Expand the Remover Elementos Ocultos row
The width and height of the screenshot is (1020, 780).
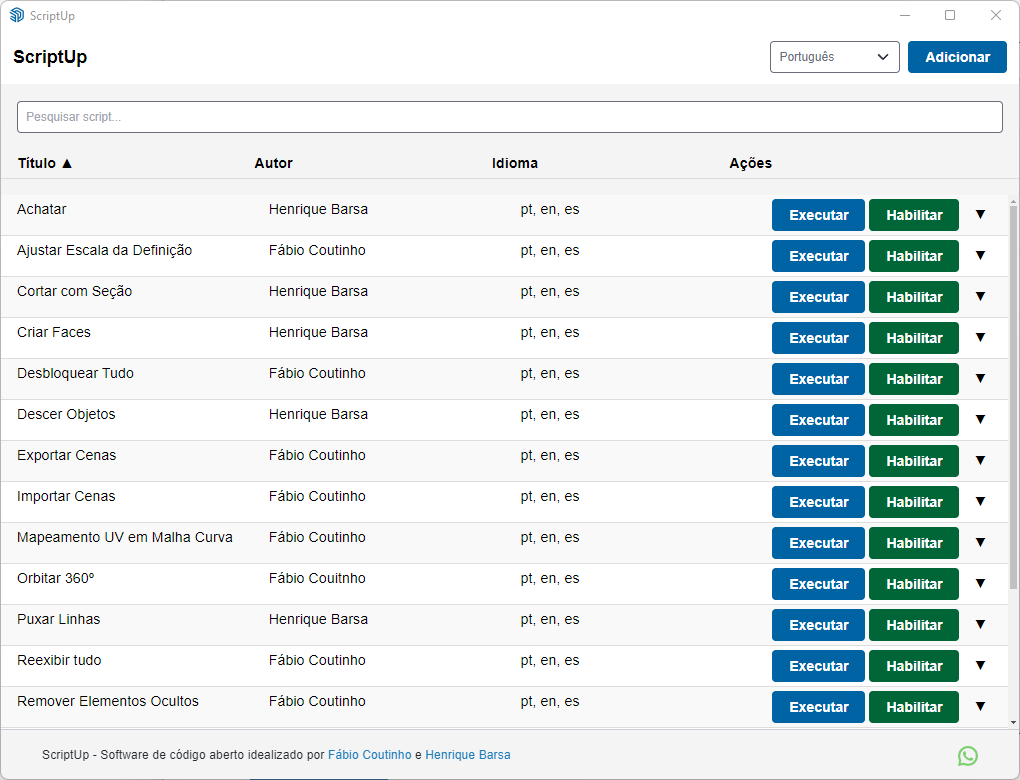[x=980, y=706]
